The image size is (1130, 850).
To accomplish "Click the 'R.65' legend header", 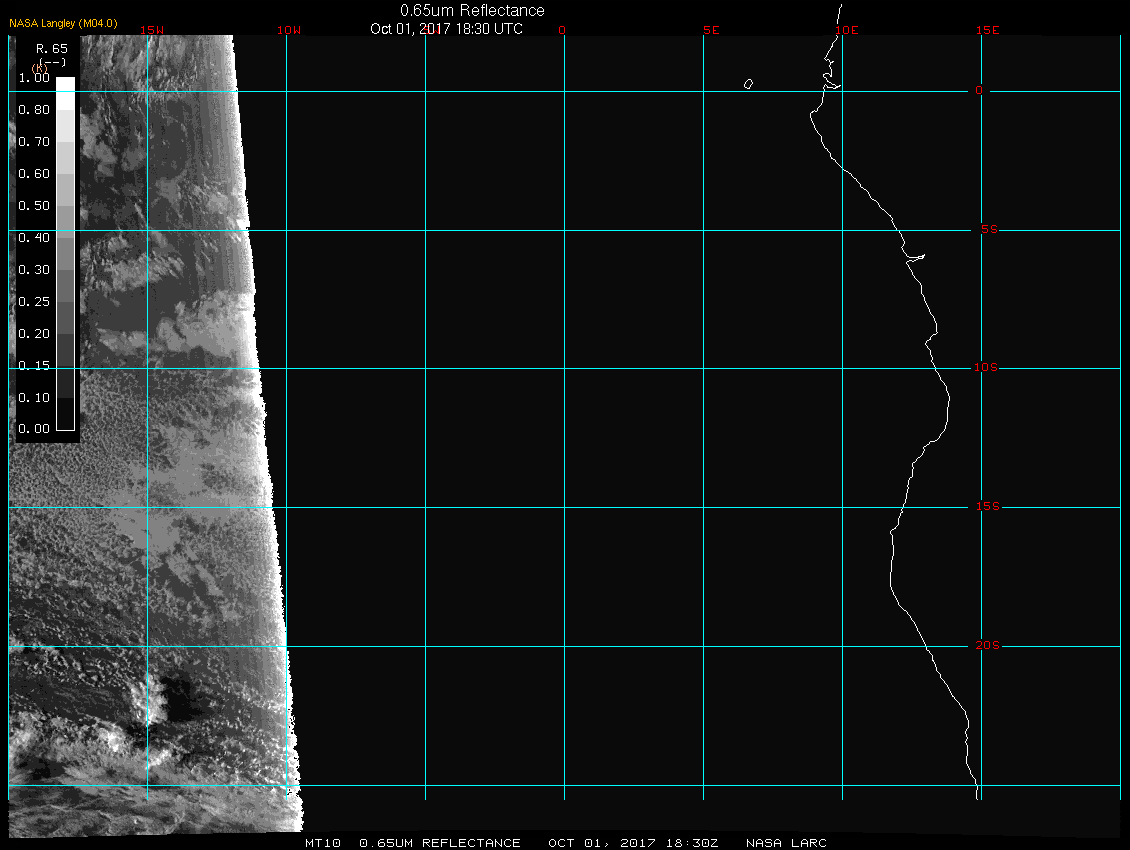I will (51, 48).
